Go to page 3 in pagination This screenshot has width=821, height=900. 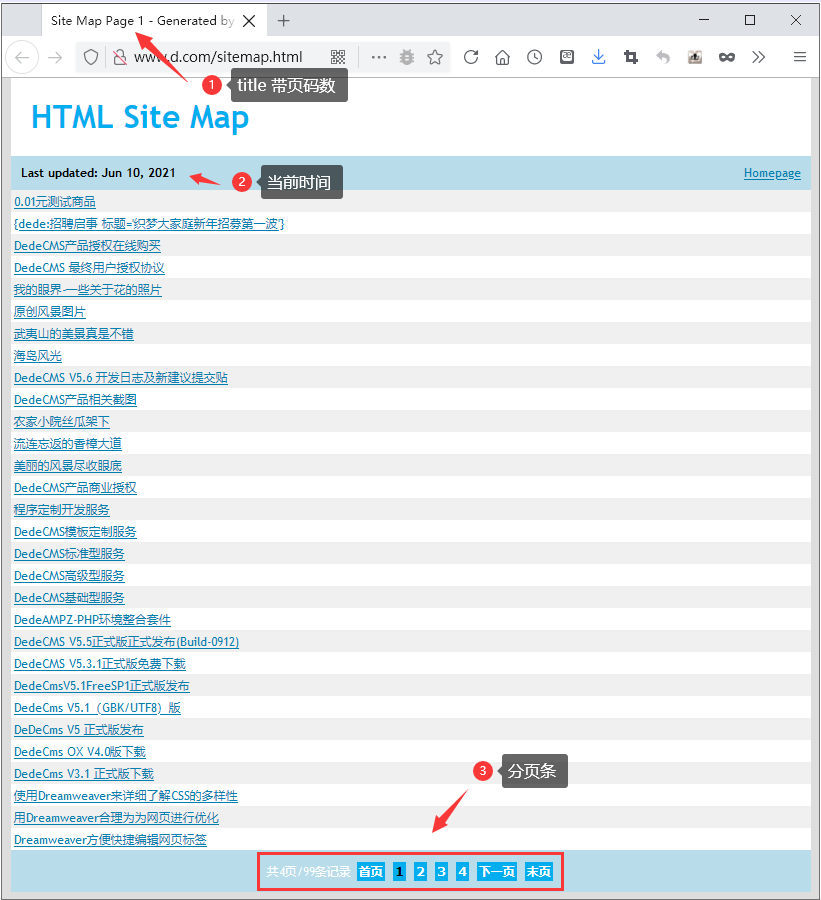[441, 872]
